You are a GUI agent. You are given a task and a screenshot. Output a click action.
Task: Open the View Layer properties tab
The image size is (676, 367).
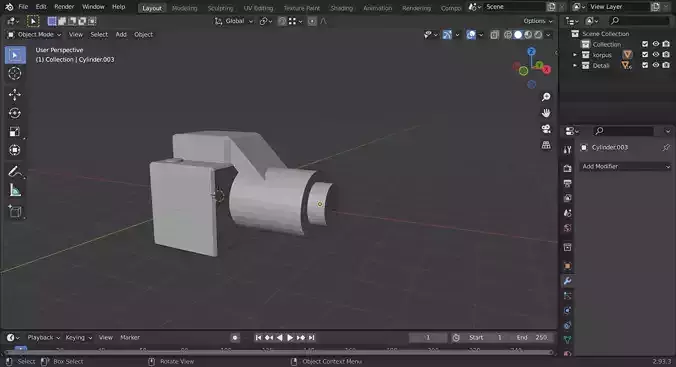567,198
